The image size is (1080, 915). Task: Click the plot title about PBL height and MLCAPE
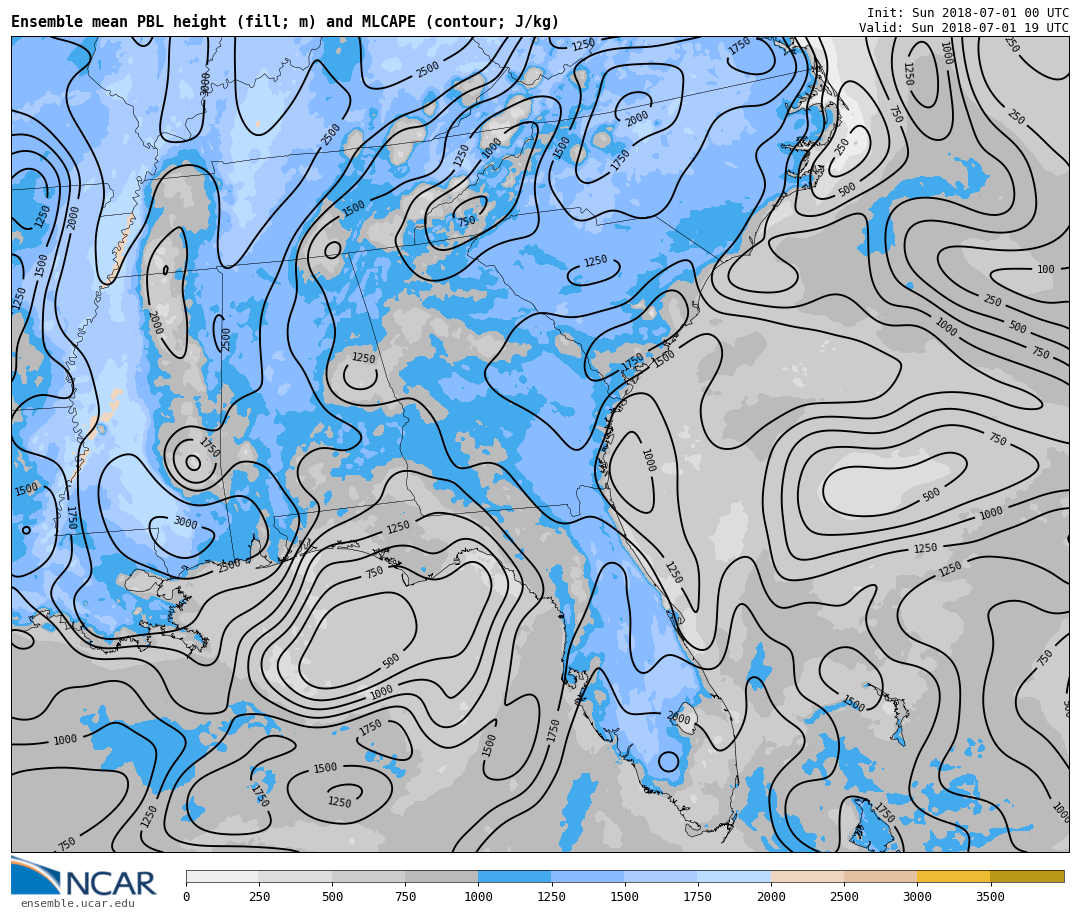[x=285, y=22]
